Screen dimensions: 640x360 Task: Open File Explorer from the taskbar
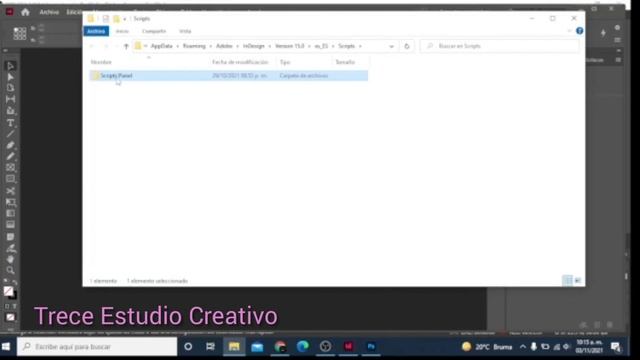pos(234,347)
